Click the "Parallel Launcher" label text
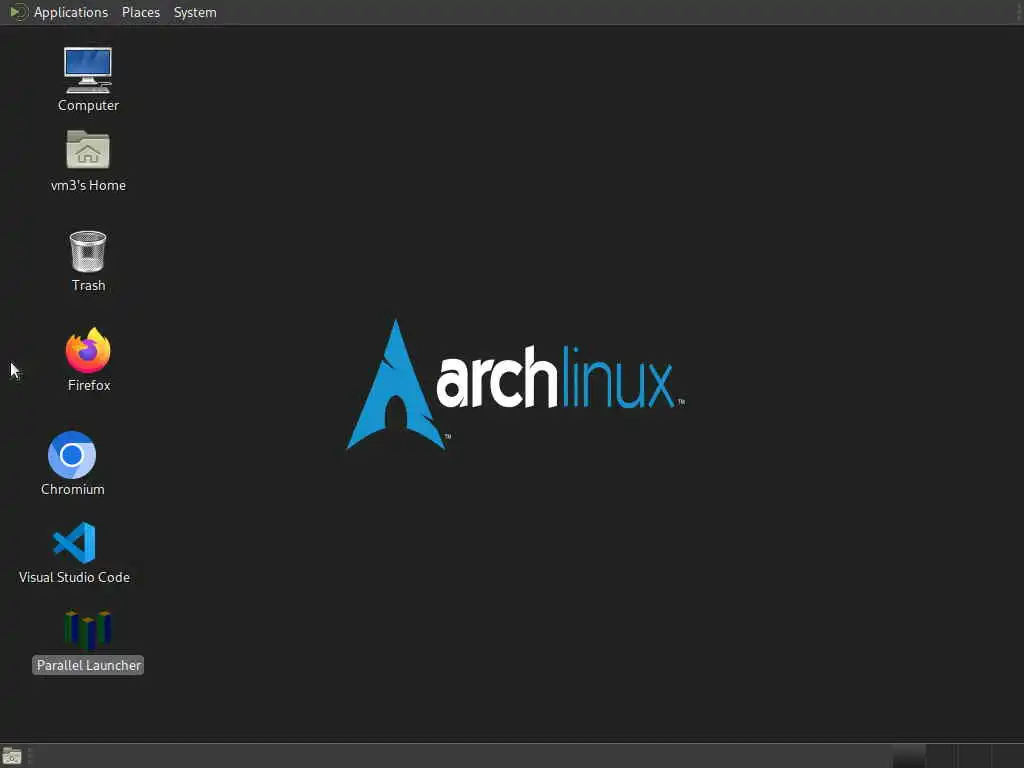The image size is (1024, 768). click(88, 665)
